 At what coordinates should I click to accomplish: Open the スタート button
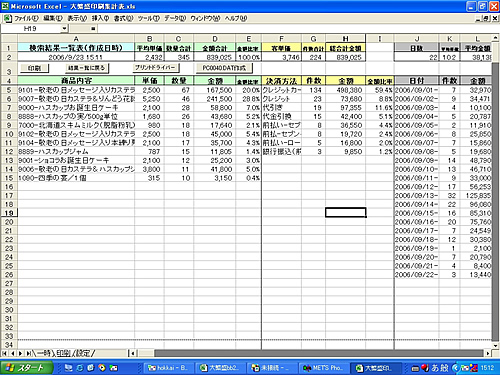point(27,368)
